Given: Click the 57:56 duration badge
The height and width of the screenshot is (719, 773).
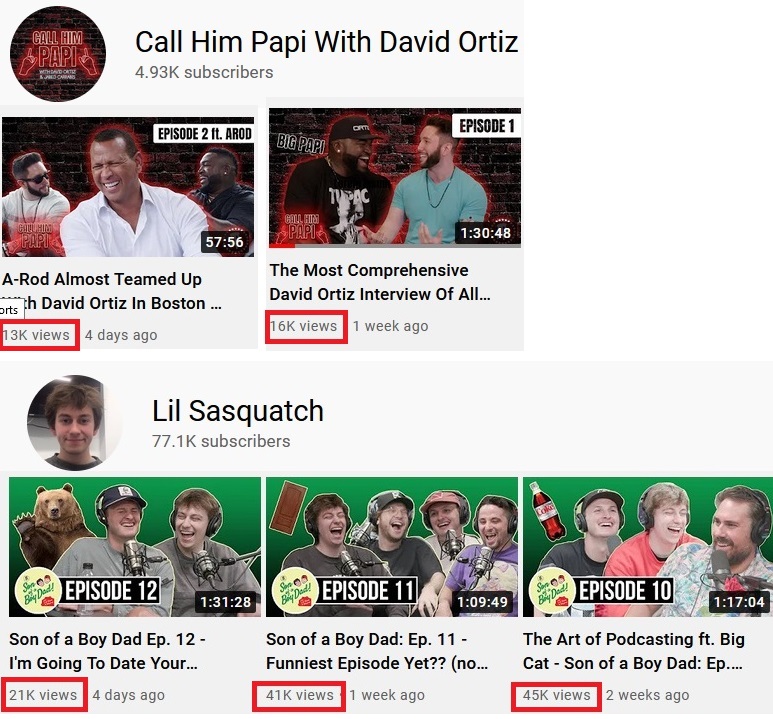Looking at the screenshot, I should point(224,242).
